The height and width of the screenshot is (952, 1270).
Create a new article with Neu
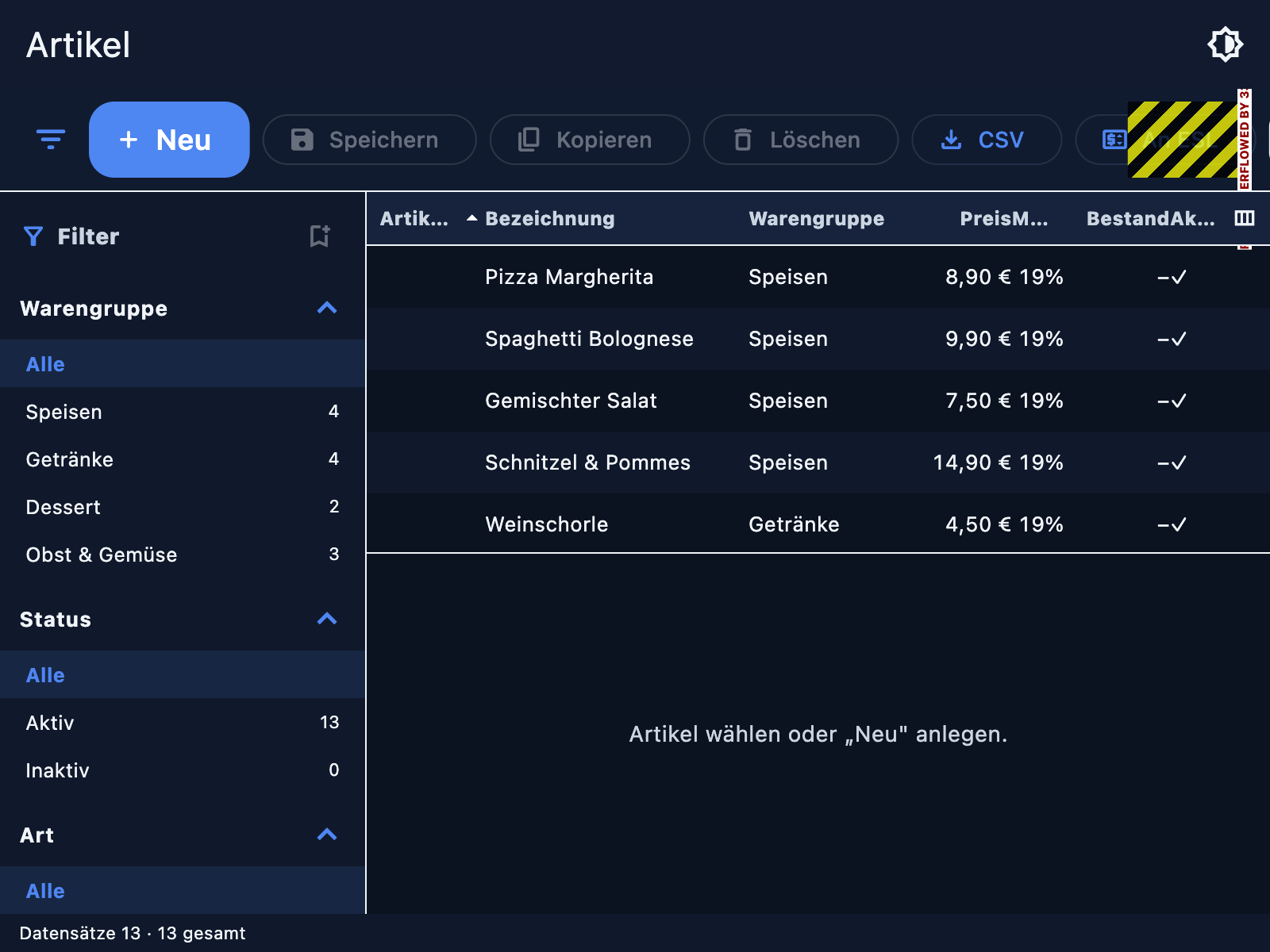(169, 140)
